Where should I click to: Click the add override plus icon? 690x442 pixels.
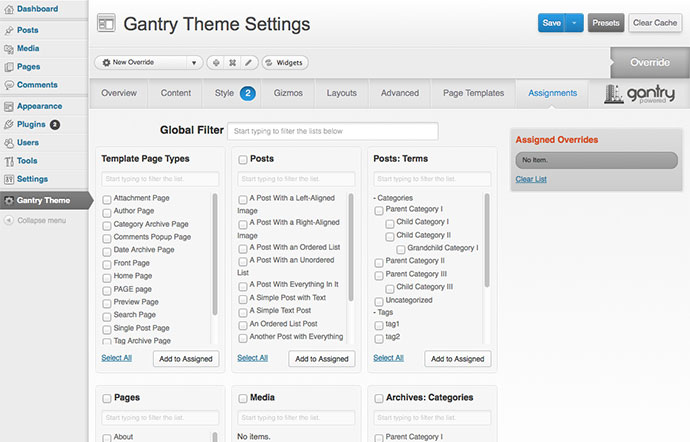pos(217,62)
